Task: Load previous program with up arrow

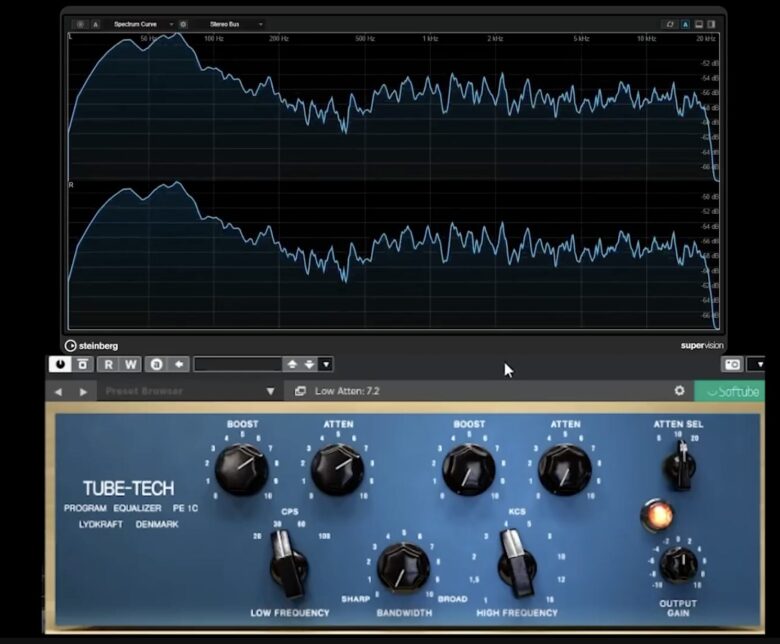Action: point(292,365)
